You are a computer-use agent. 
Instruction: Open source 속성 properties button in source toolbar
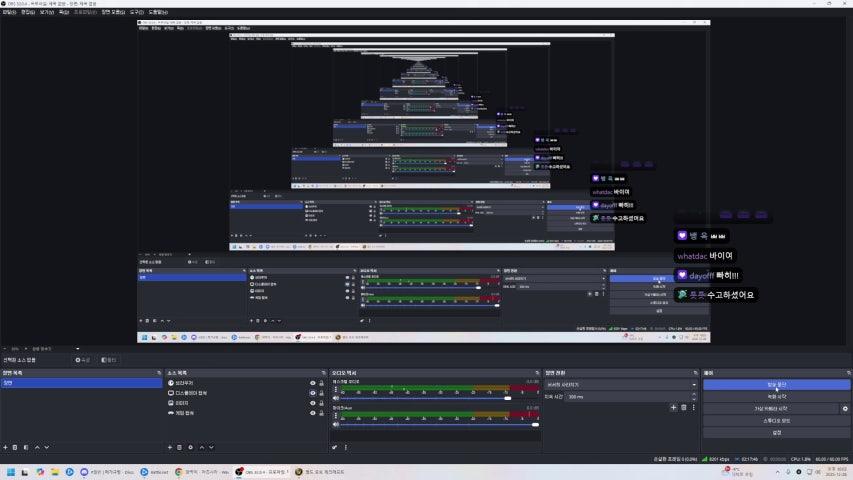(83, 360)
